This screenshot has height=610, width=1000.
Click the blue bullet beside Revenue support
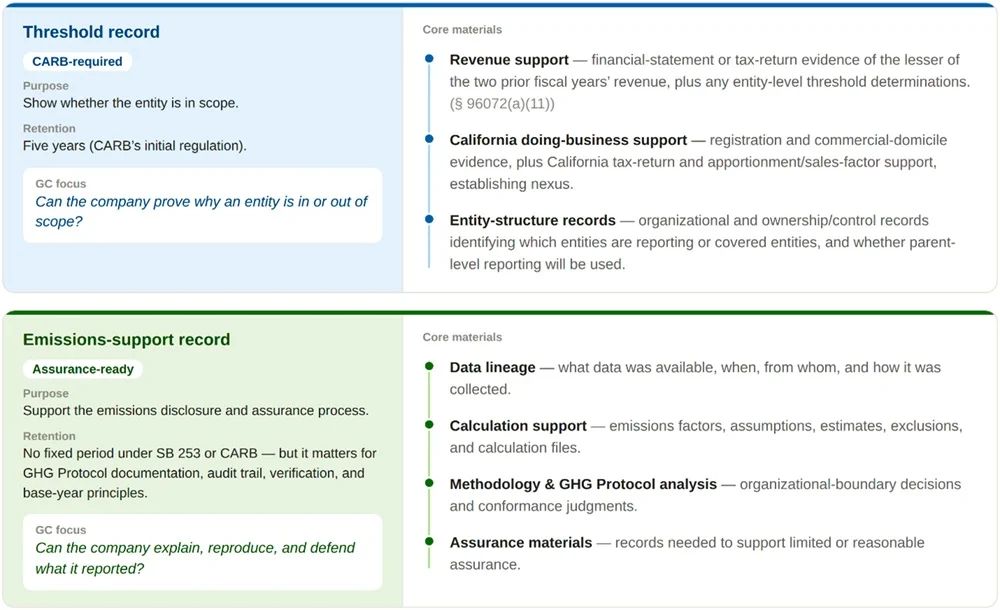point(429,59)
